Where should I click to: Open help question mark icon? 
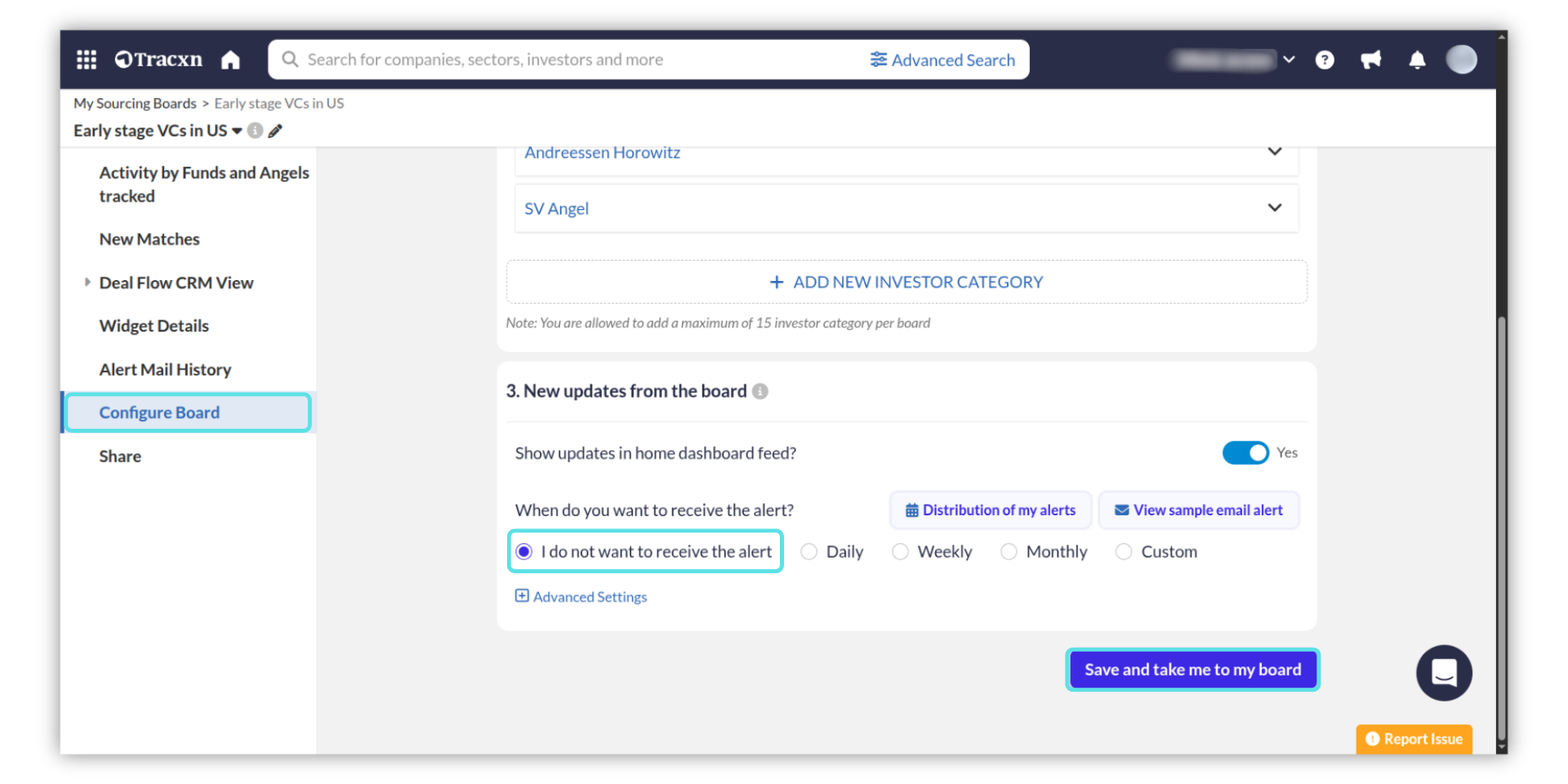(x=1325, y=60)
